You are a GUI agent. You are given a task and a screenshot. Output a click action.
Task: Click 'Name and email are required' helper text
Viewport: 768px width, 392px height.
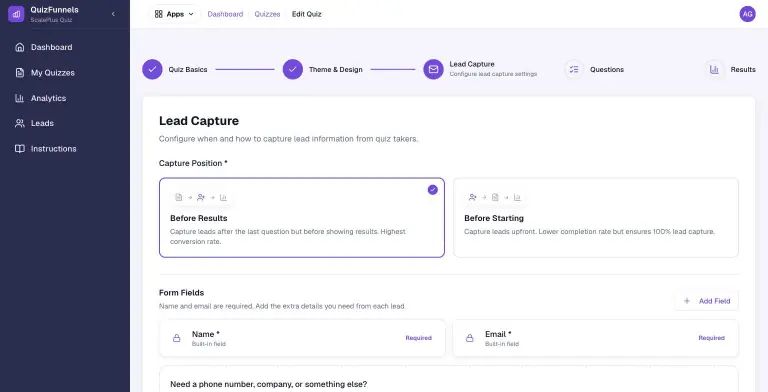point(282,306)
